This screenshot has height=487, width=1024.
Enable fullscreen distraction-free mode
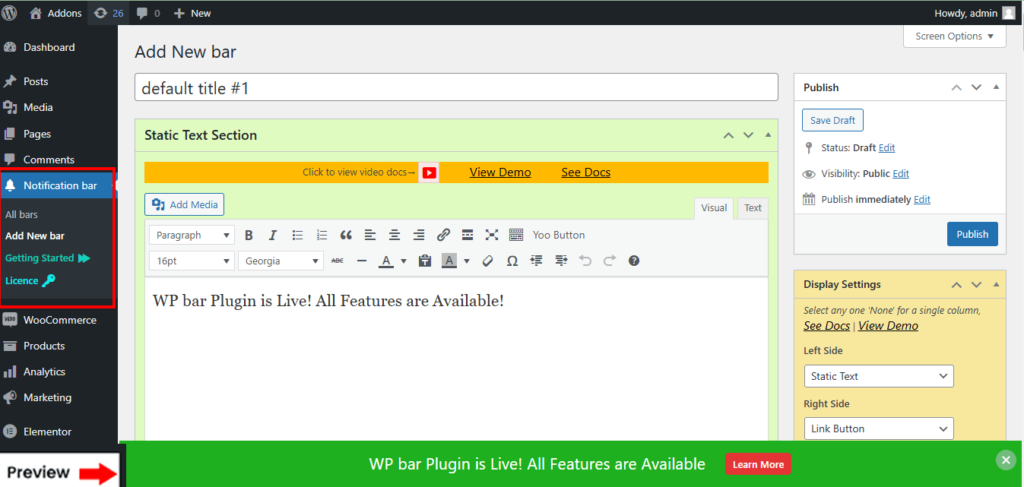tap(492, 235)
